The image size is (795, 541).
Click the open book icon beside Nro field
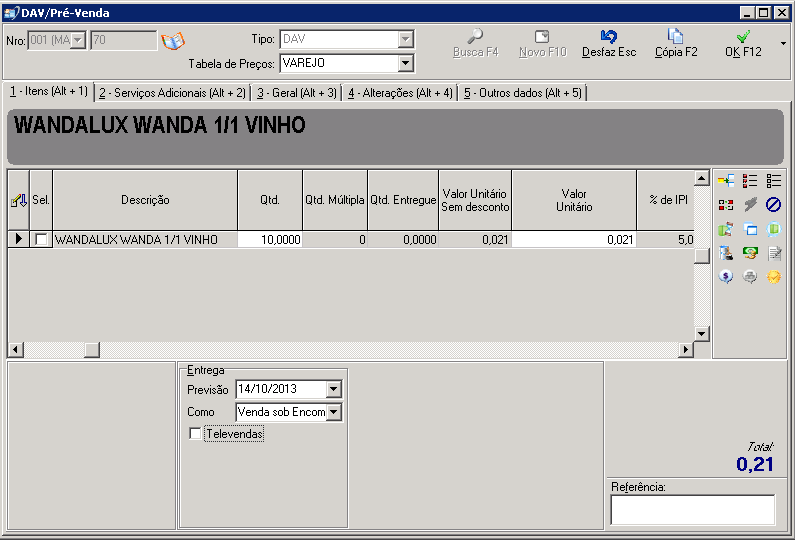[173, 41]
